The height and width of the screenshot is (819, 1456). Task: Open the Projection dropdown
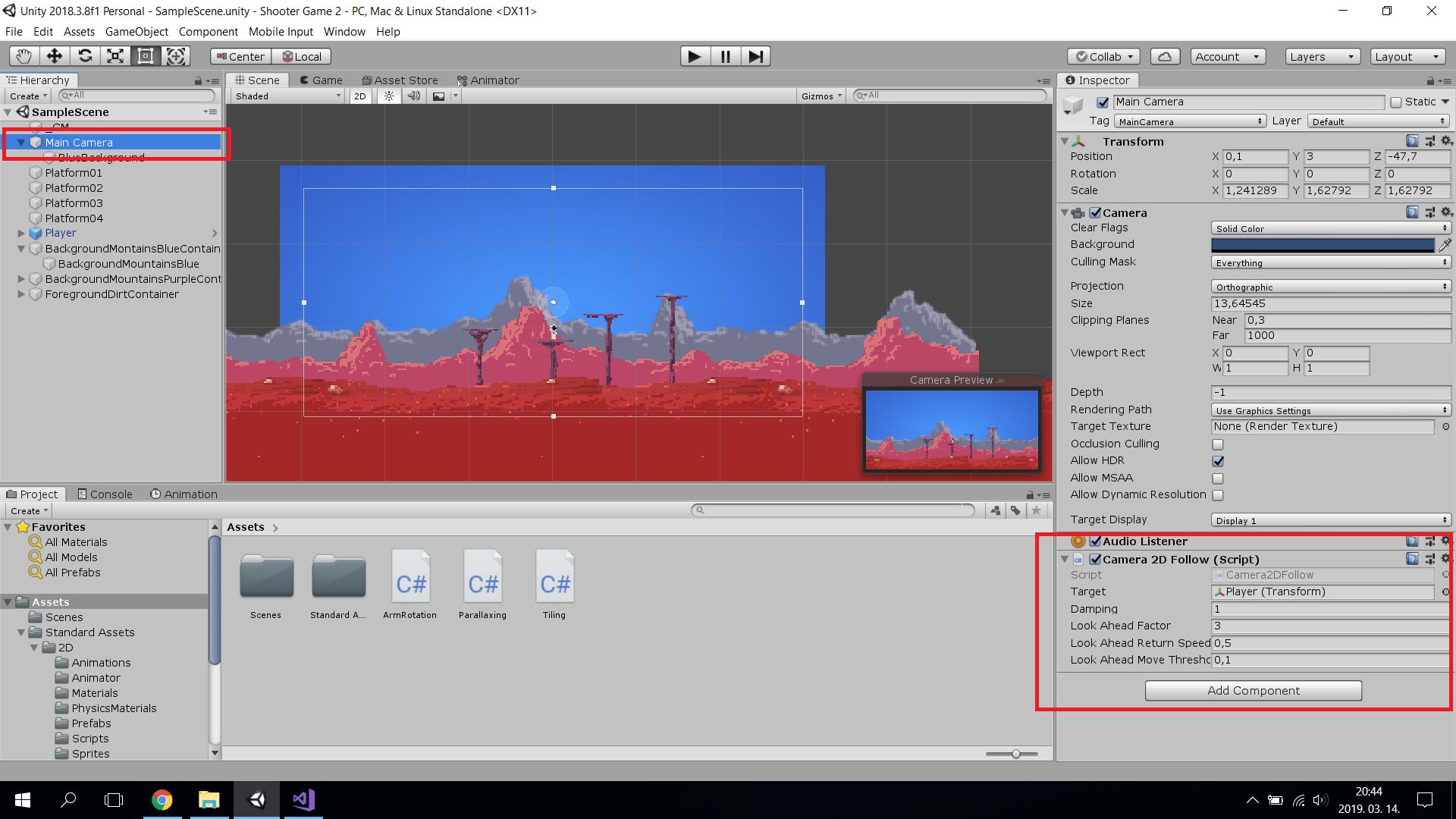(x=1331, y=287)
